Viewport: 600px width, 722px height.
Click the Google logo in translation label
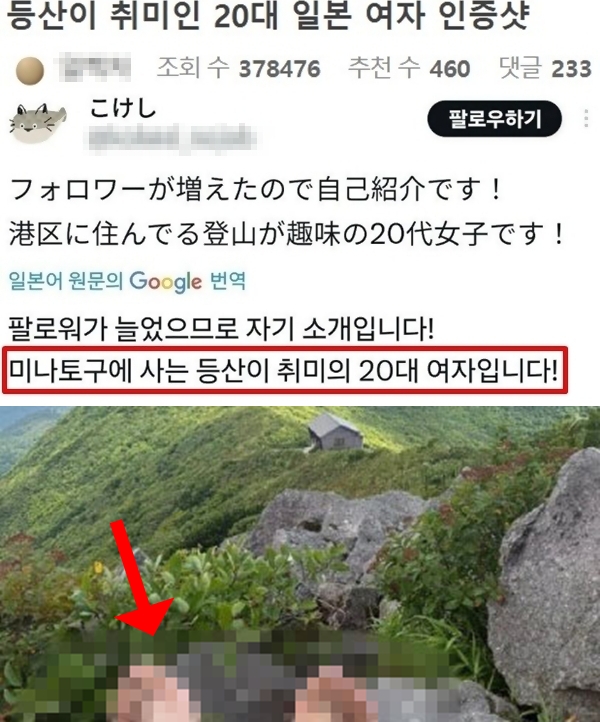[x=165, y=282]
